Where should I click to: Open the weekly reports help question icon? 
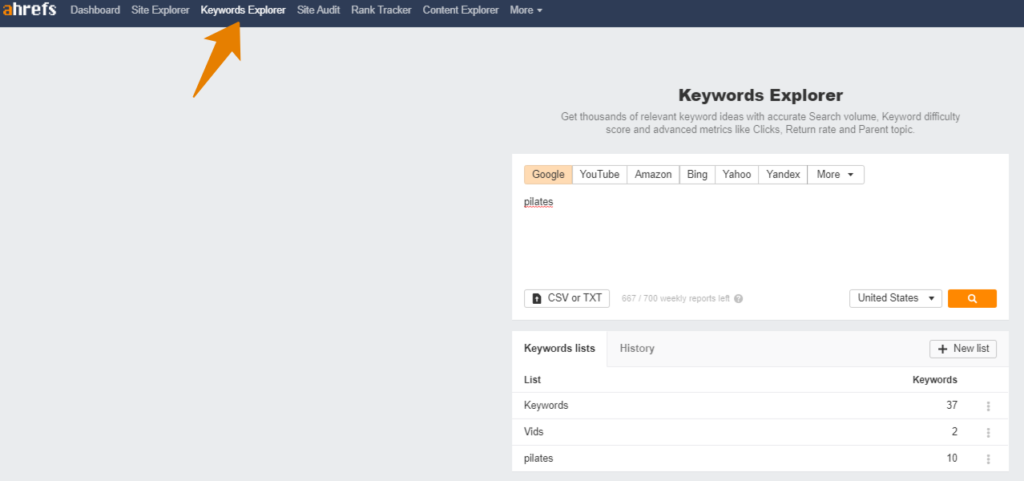738,299
